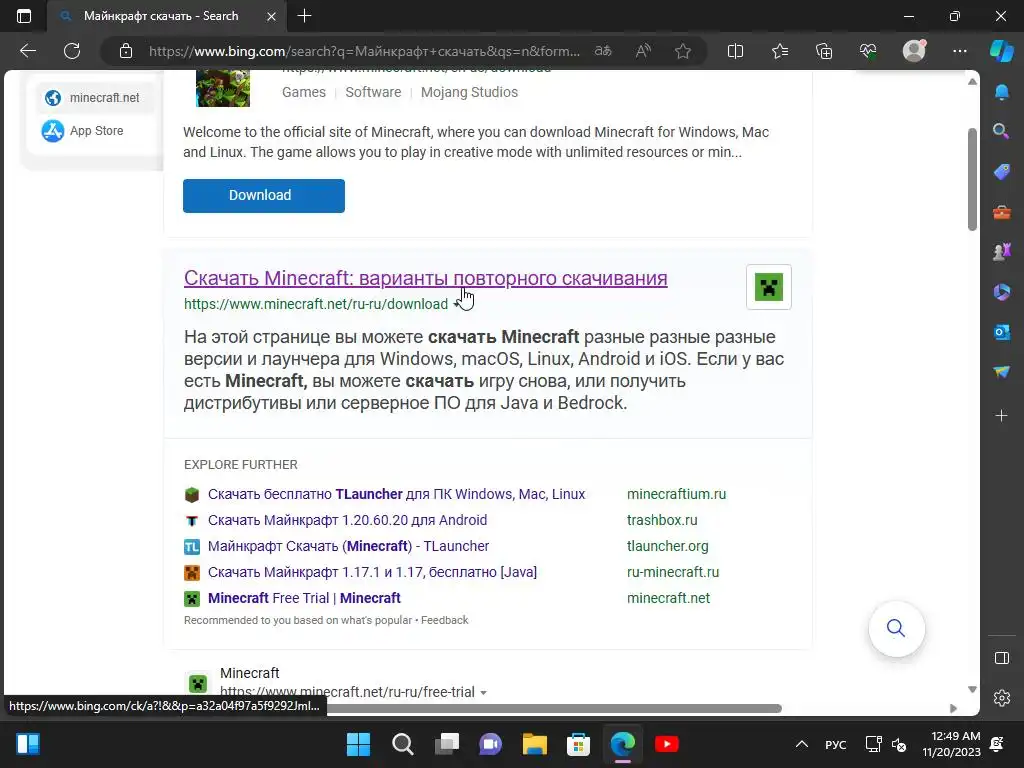The image size is (1024, 768).
Task: Open Collections icon
Action: (824, 51)
